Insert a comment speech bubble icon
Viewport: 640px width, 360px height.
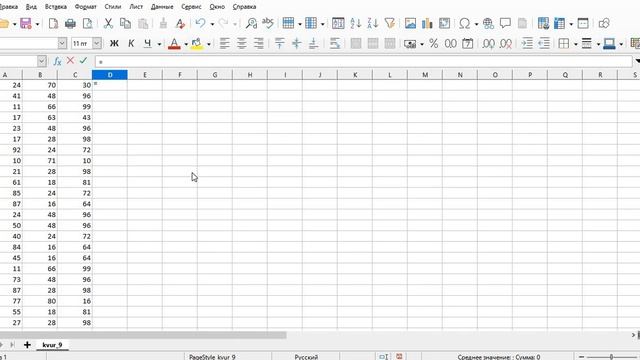505,23
